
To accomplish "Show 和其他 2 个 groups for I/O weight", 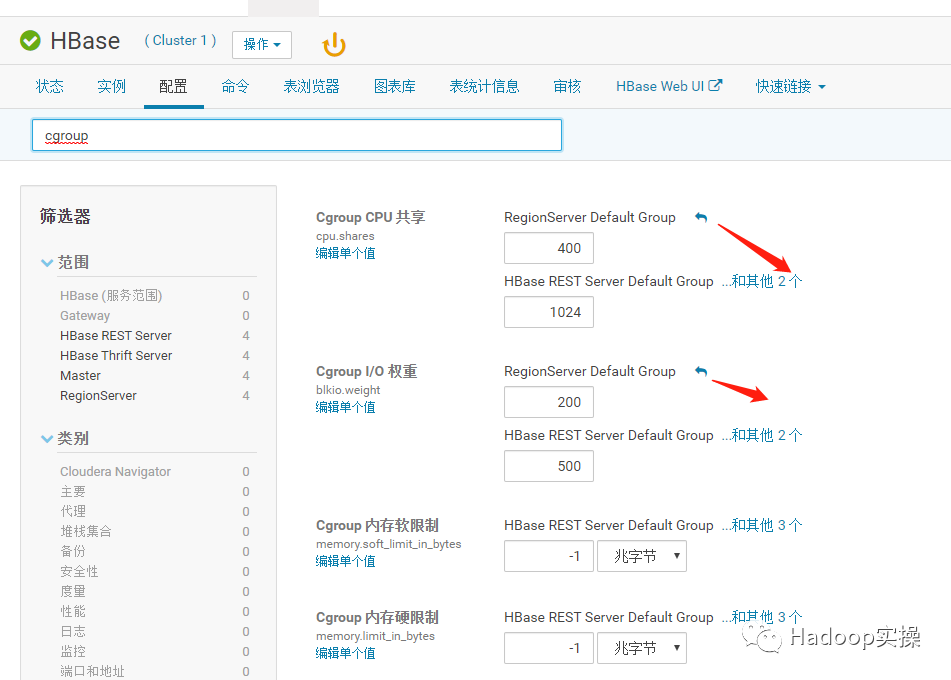I will pos(762,436).
